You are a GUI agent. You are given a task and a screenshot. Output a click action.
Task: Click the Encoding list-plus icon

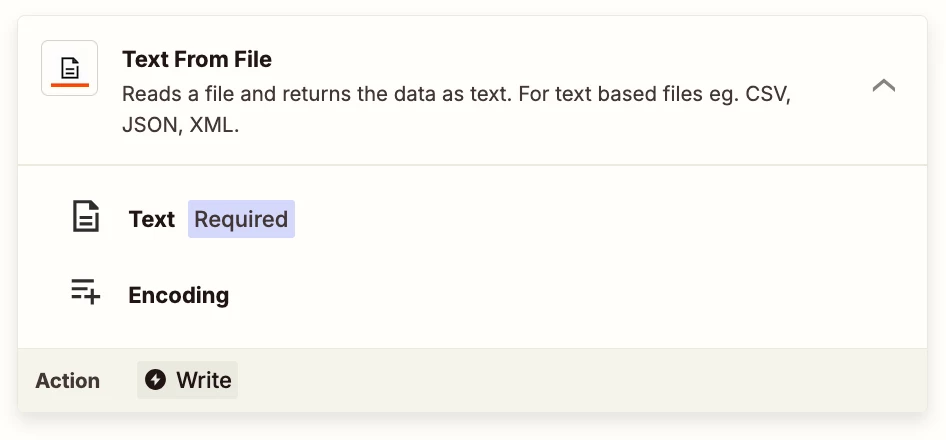[86, 293]
